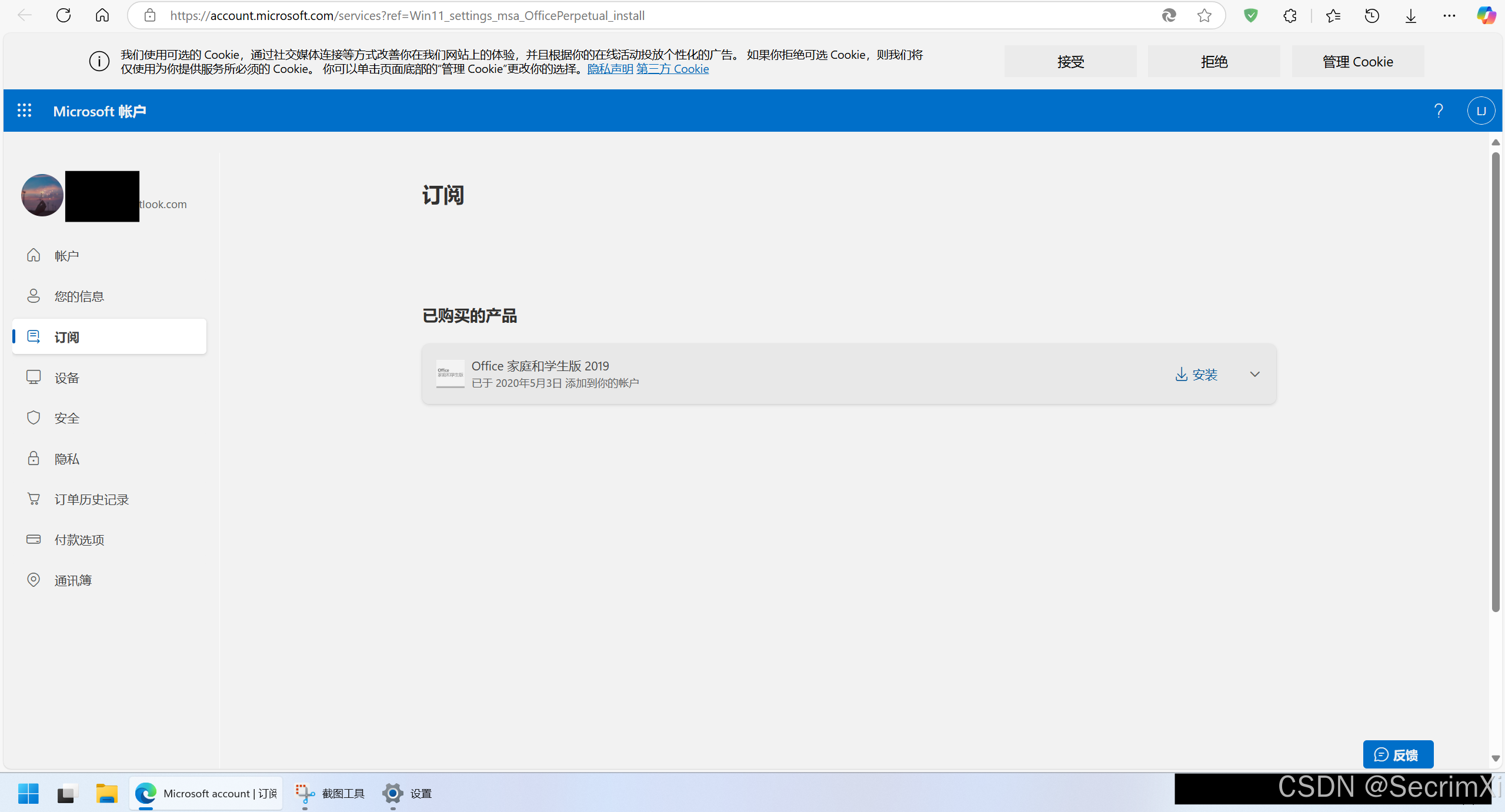Expand Office 2019 product details chevron
The image size is (1505, 812).
tap(1254, 374)
